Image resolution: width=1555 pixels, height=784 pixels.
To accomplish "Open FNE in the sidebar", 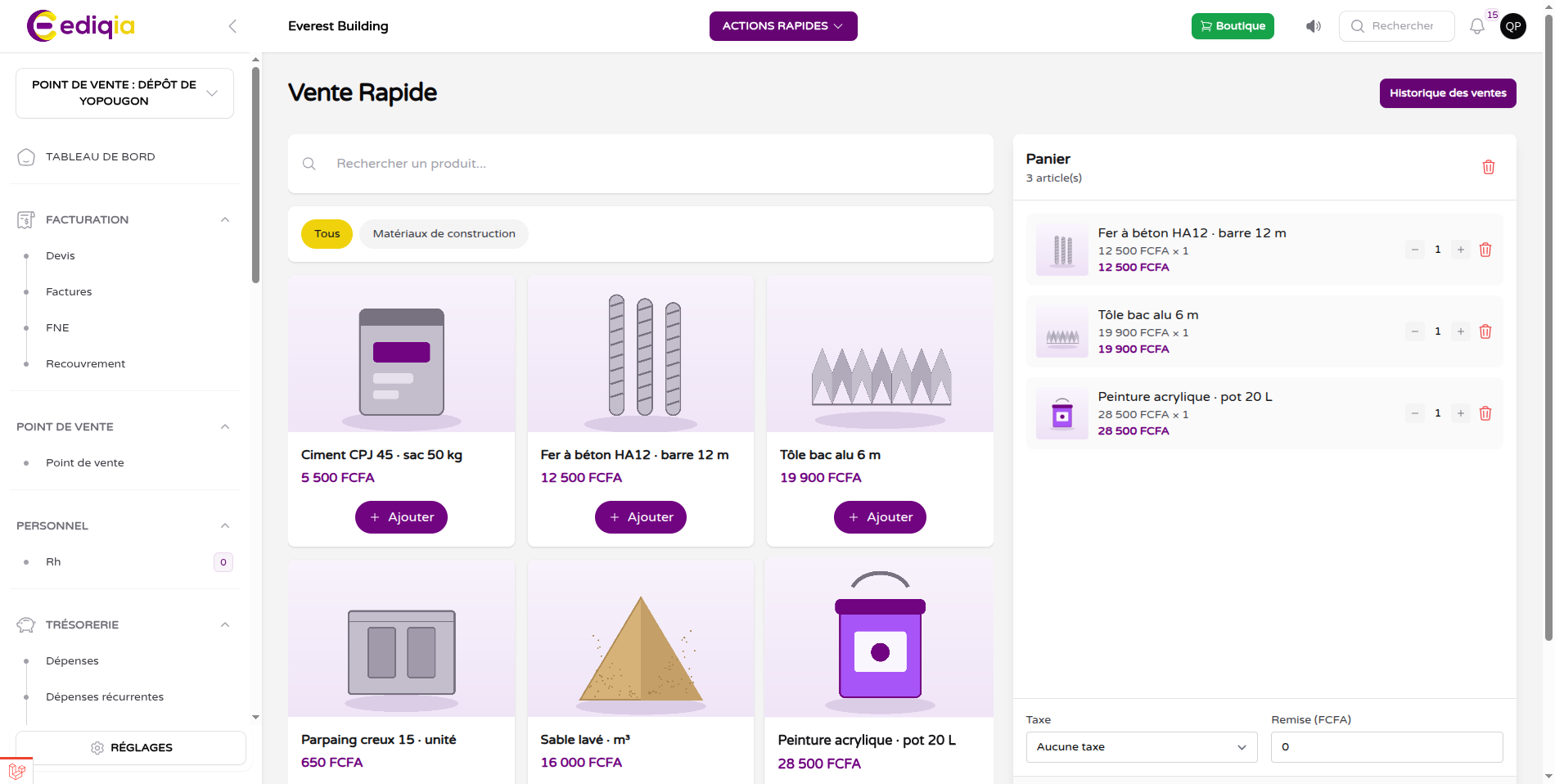I will click(x=57, y=328).
